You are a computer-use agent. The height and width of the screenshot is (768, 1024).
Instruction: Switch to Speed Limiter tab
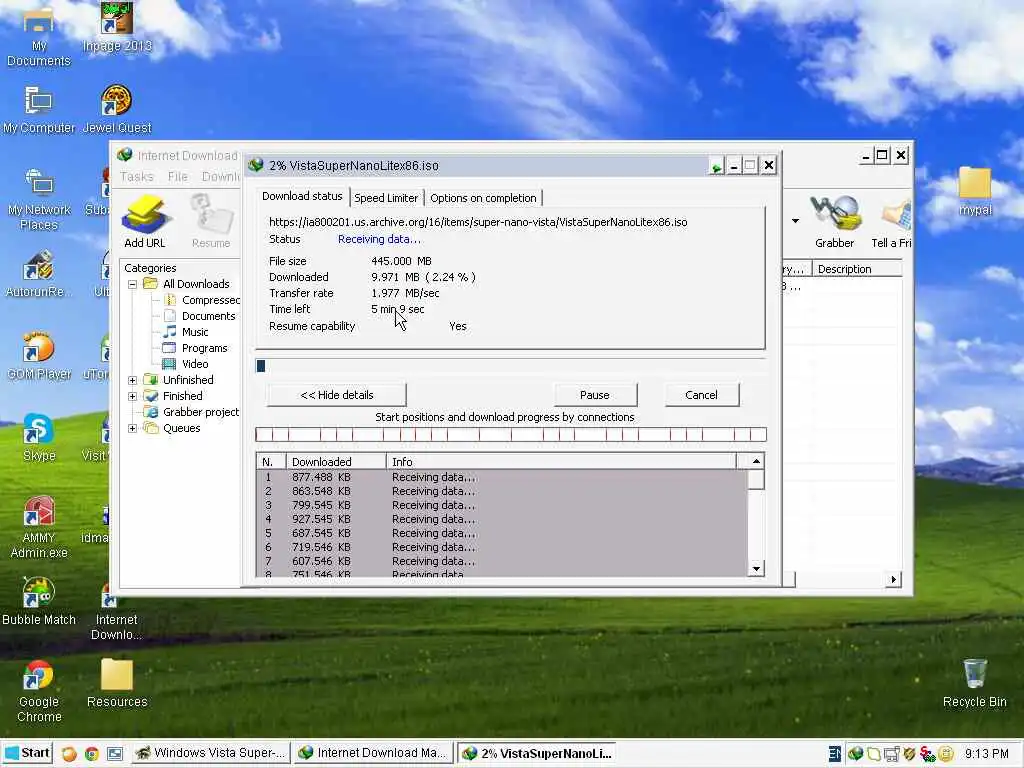386,198
